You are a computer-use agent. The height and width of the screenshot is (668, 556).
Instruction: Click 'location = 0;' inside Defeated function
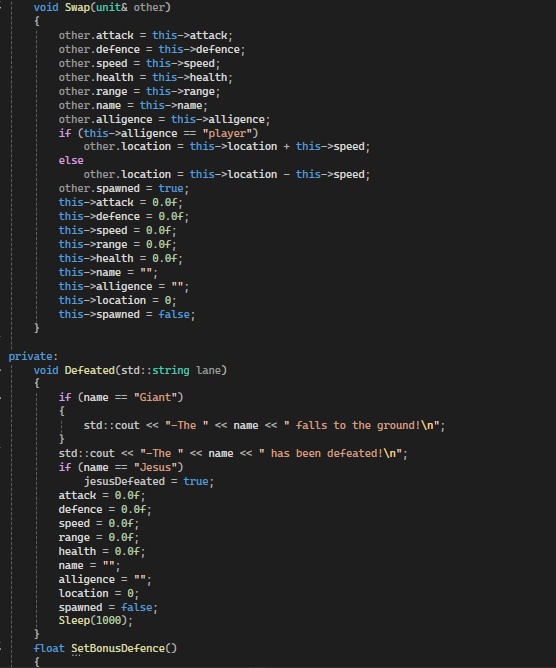click(x=99, y=593)
